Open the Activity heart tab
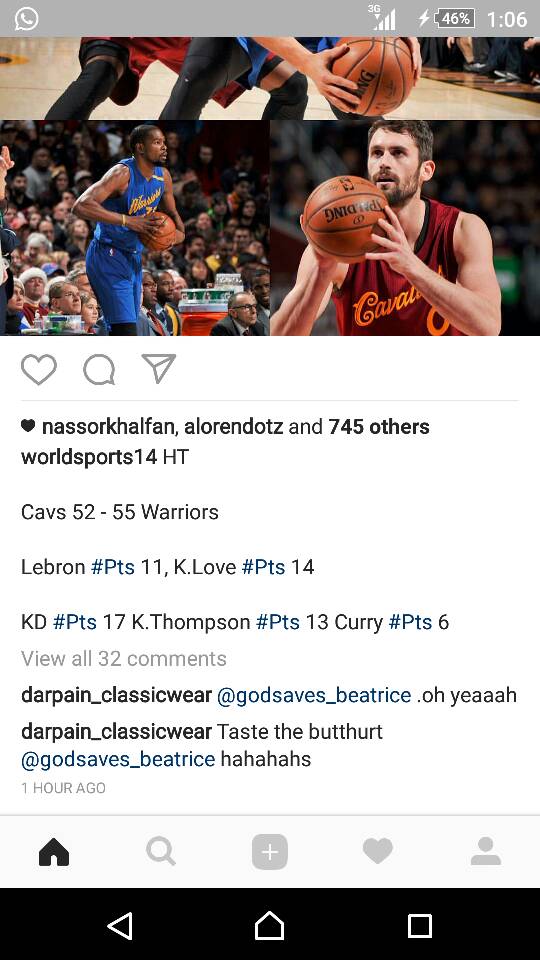 [378, 852]
